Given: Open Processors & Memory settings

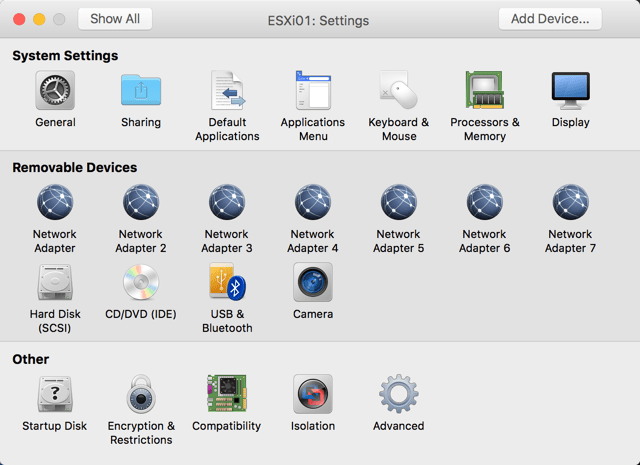Looking at the screenshot, I should point(485,91).
